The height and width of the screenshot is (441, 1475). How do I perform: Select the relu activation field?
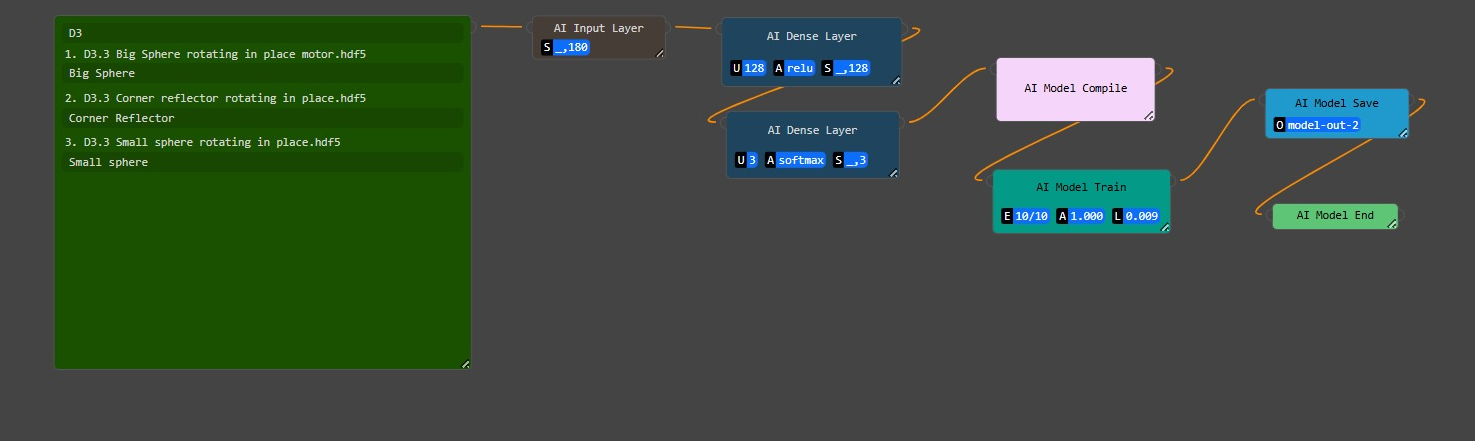pos(799,68)
